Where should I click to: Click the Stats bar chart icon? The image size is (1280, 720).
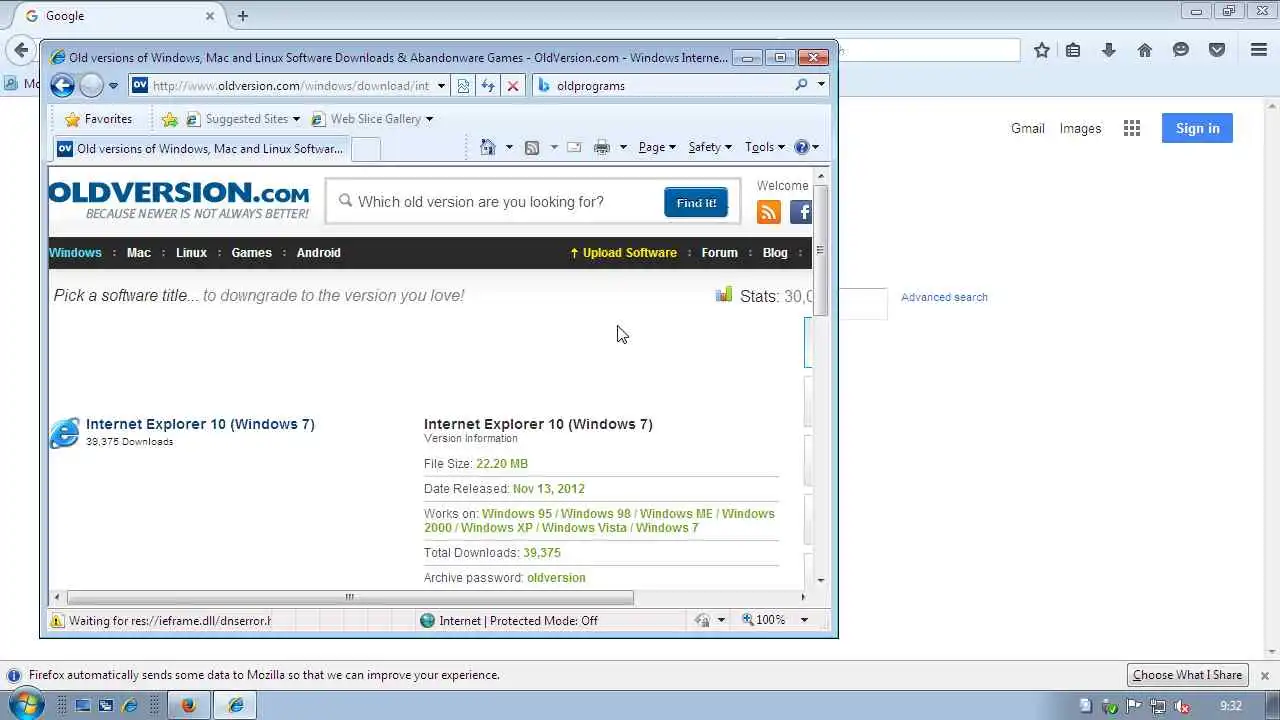[724, 294]
